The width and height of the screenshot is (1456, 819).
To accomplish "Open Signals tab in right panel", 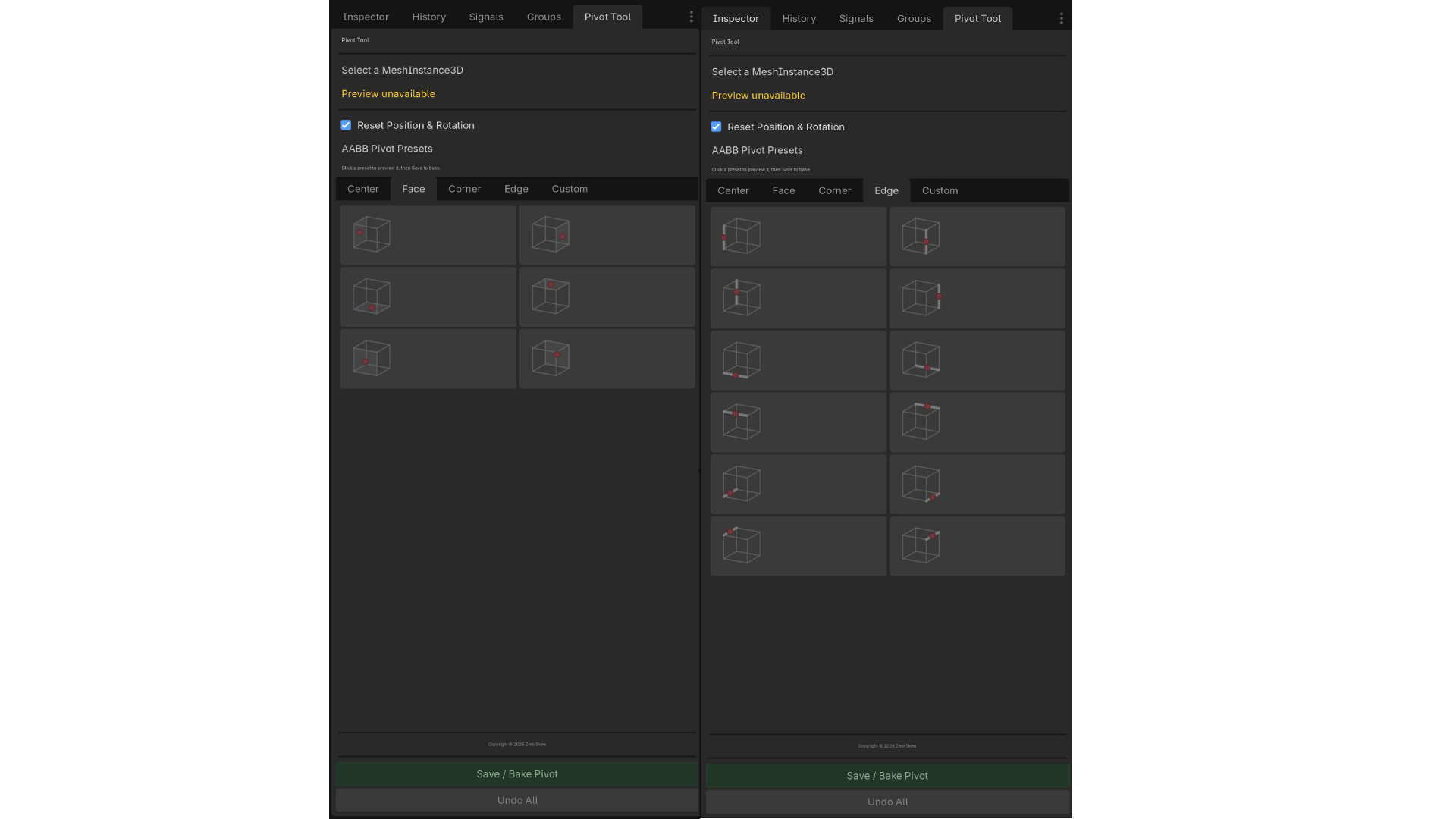I will (x=856, y=18).
